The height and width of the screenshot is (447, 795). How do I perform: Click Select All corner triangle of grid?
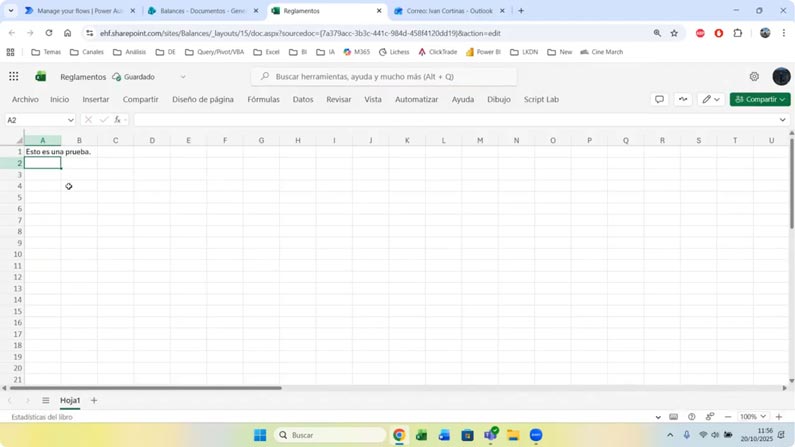(19, 140)
